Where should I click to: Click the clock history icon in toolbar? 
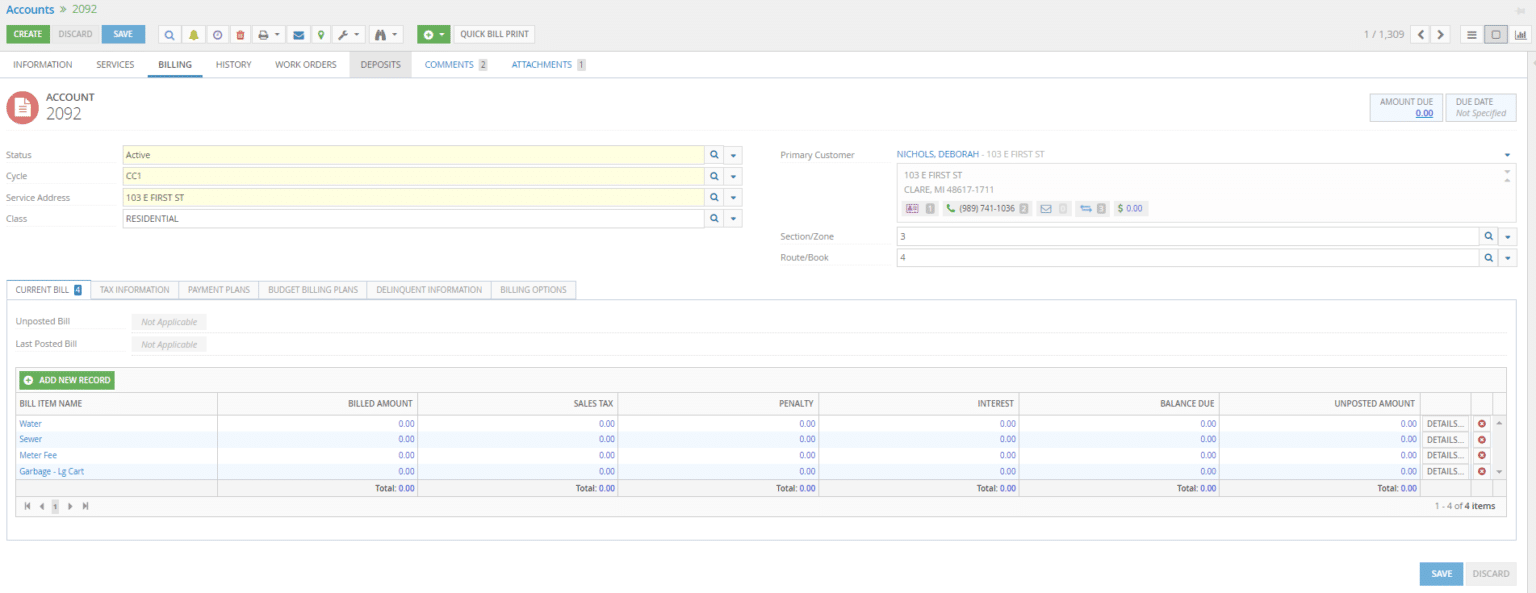tap(217, 33)
